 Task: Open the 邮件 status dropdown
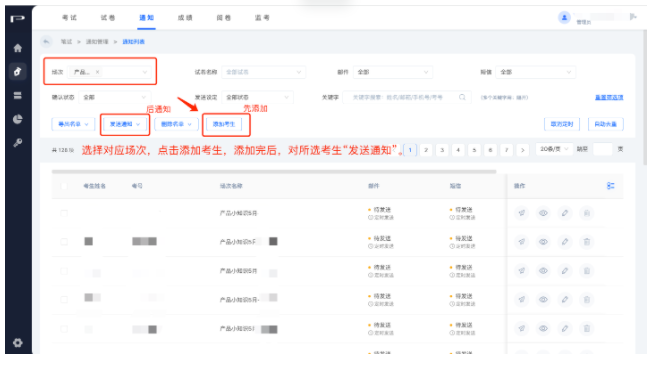pos(393,72)
